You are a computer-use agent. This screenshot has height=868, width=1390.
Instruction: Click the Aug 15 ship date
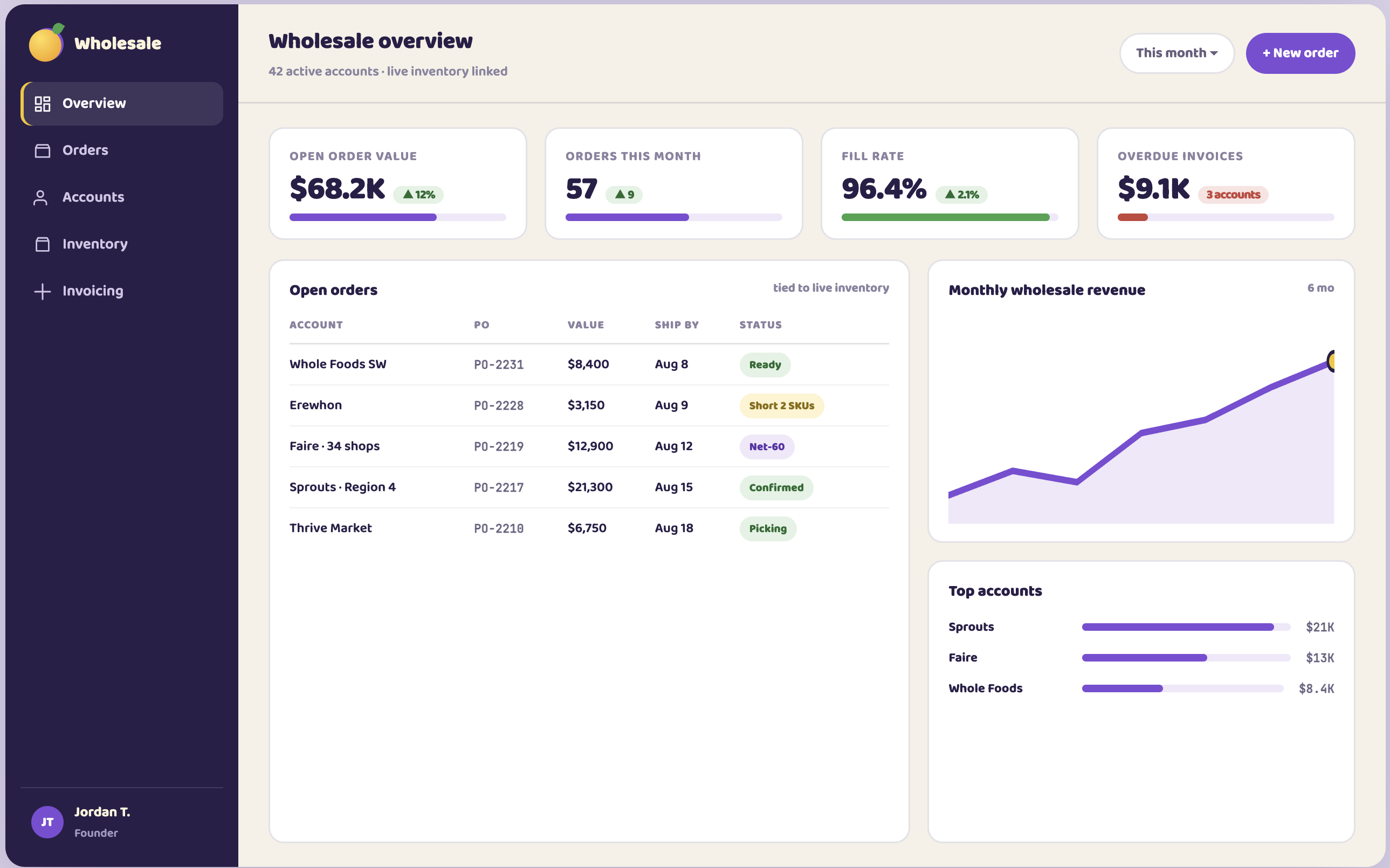coord(673,487)
